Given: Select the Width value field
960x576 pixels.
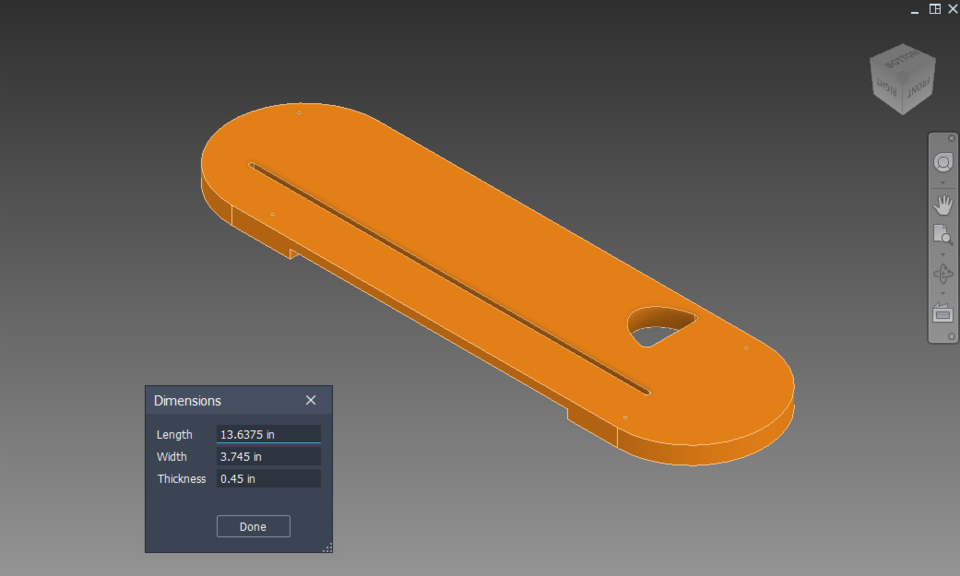Looking at the screenshot, I should (x=268, y=456).
